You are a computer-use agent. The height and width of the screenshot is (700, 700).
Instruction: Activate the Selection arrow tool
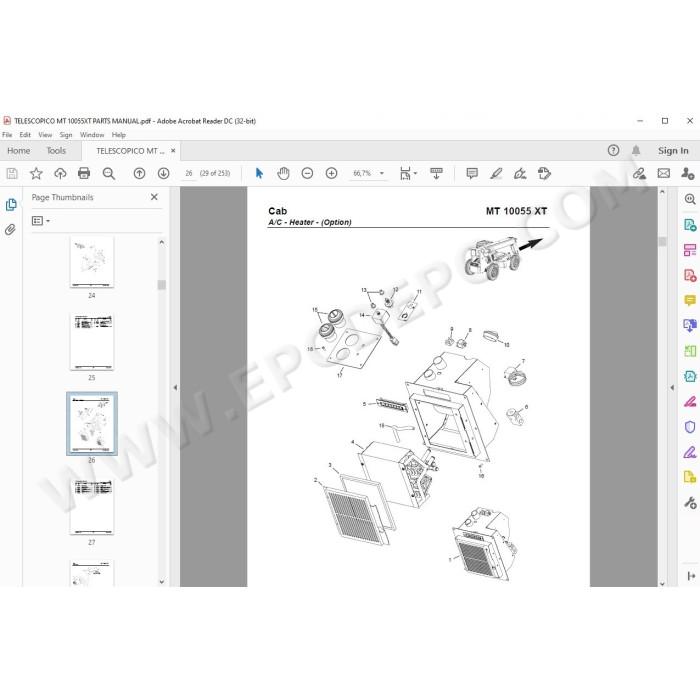point(259,173)
